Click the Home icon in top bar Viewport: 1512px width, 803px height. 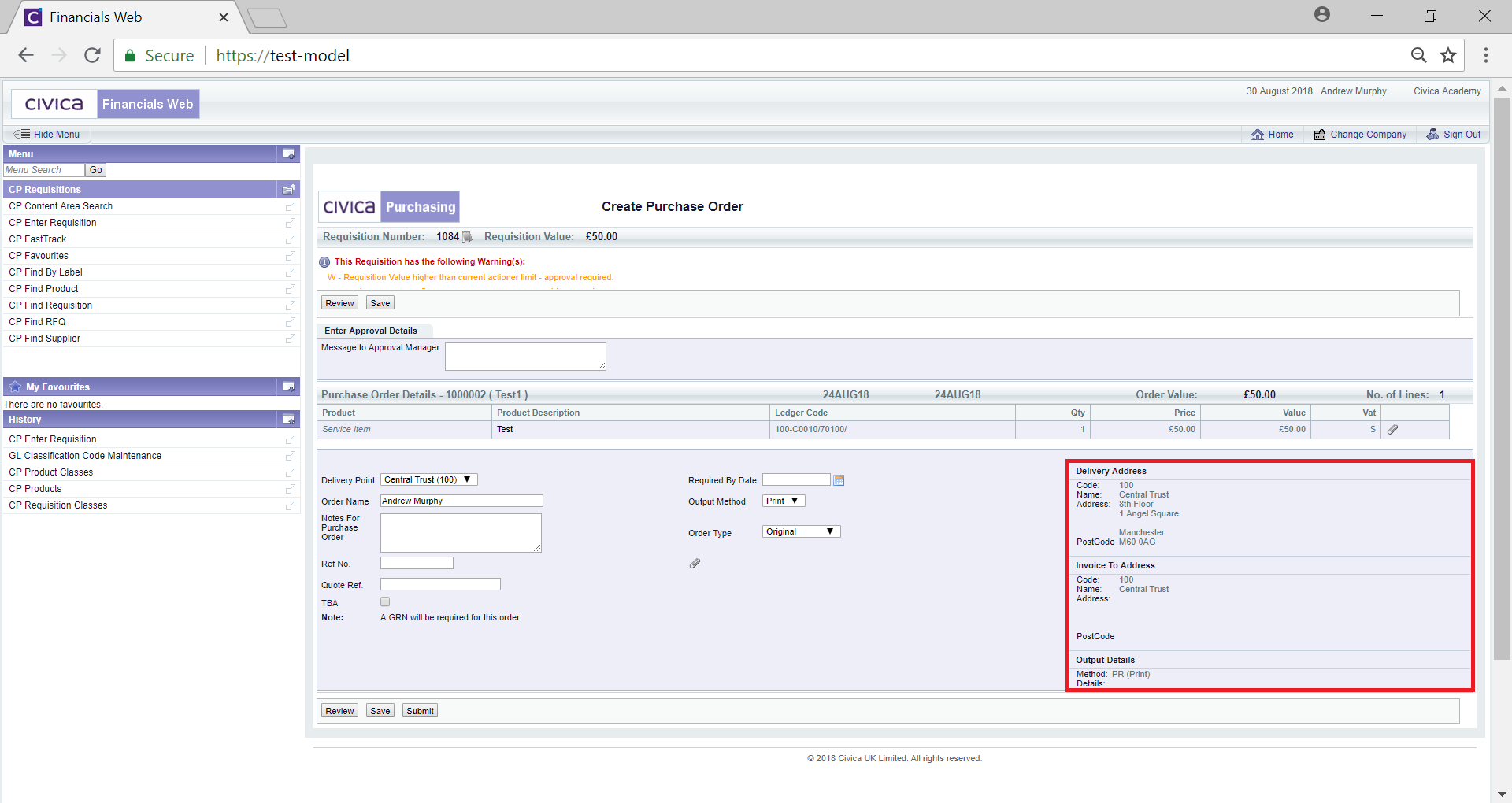click(x=1258, y=135)
